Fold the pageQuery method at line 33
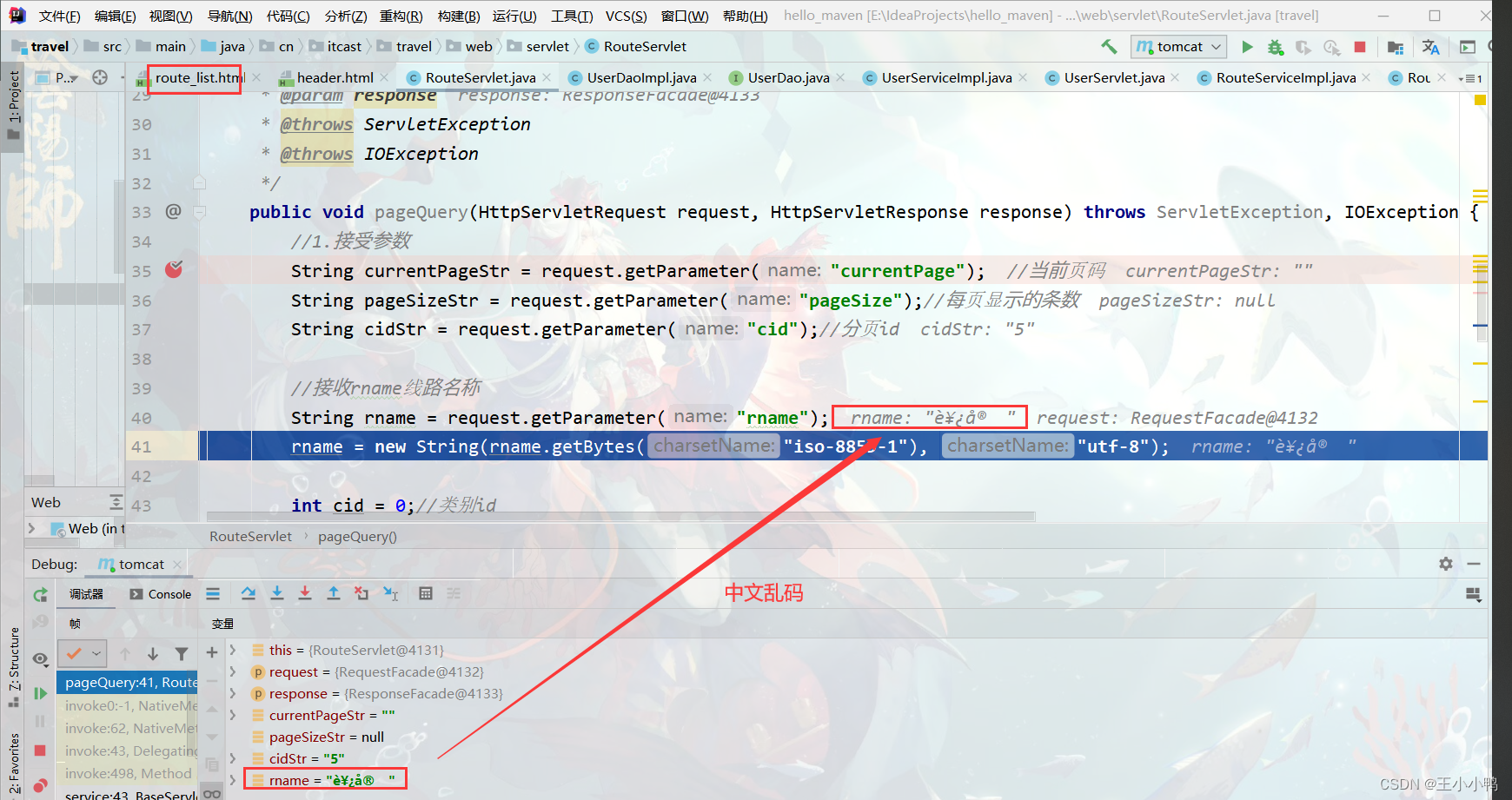This screenshot has height=800, width=1512. (199, 212)
